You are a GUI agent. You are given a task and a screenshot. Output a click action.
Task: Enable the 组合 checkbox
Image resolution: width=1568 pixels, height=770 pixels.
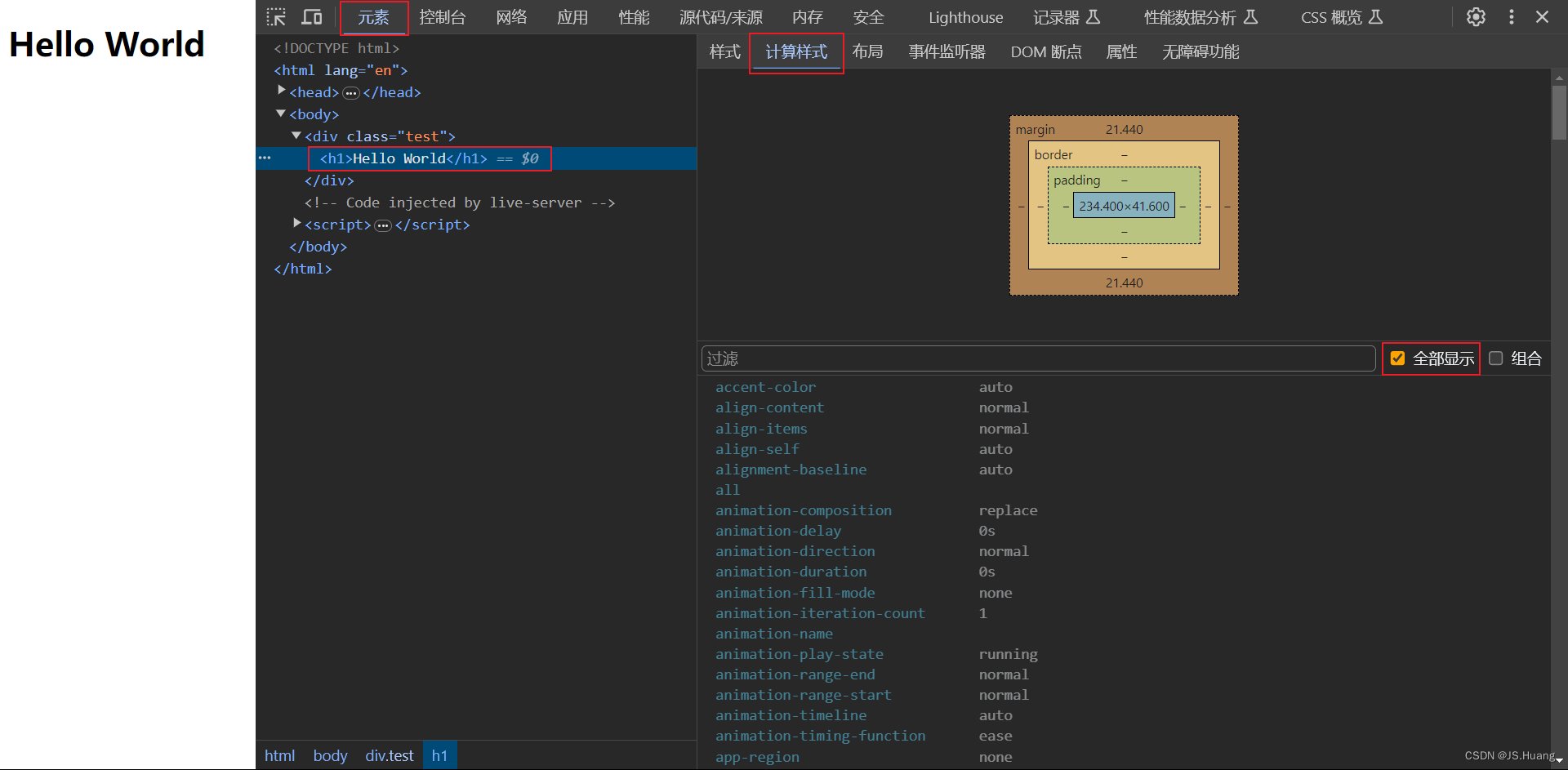tap(1496, 358)
